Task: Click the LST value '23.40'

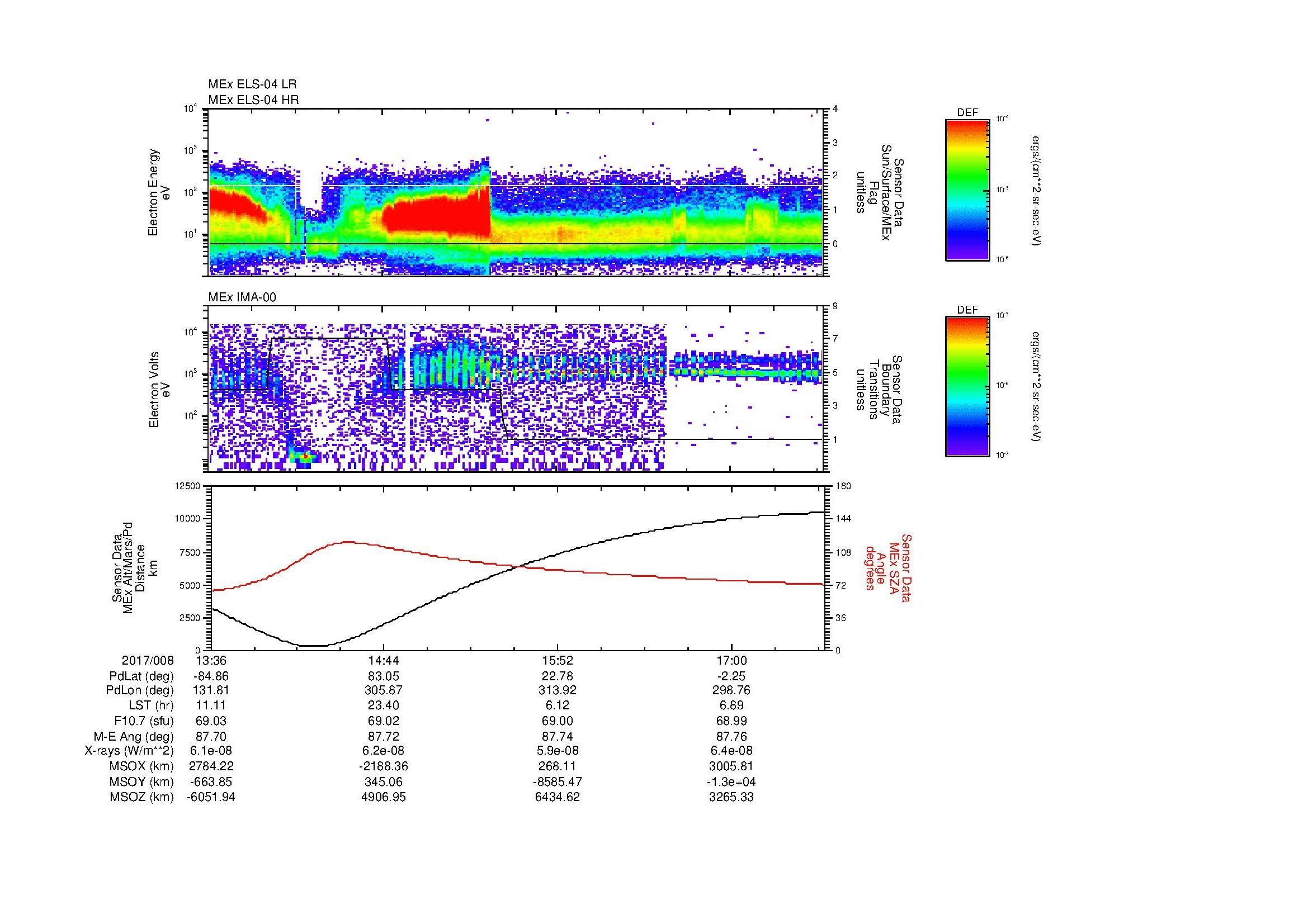Action: tap(384, 706)
